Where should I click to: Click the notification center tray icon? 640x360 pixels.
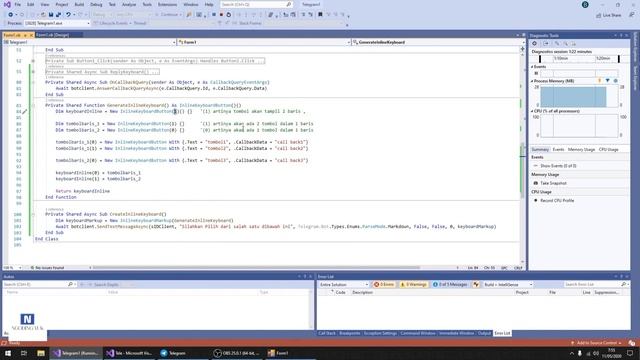(x=630, y=353)
